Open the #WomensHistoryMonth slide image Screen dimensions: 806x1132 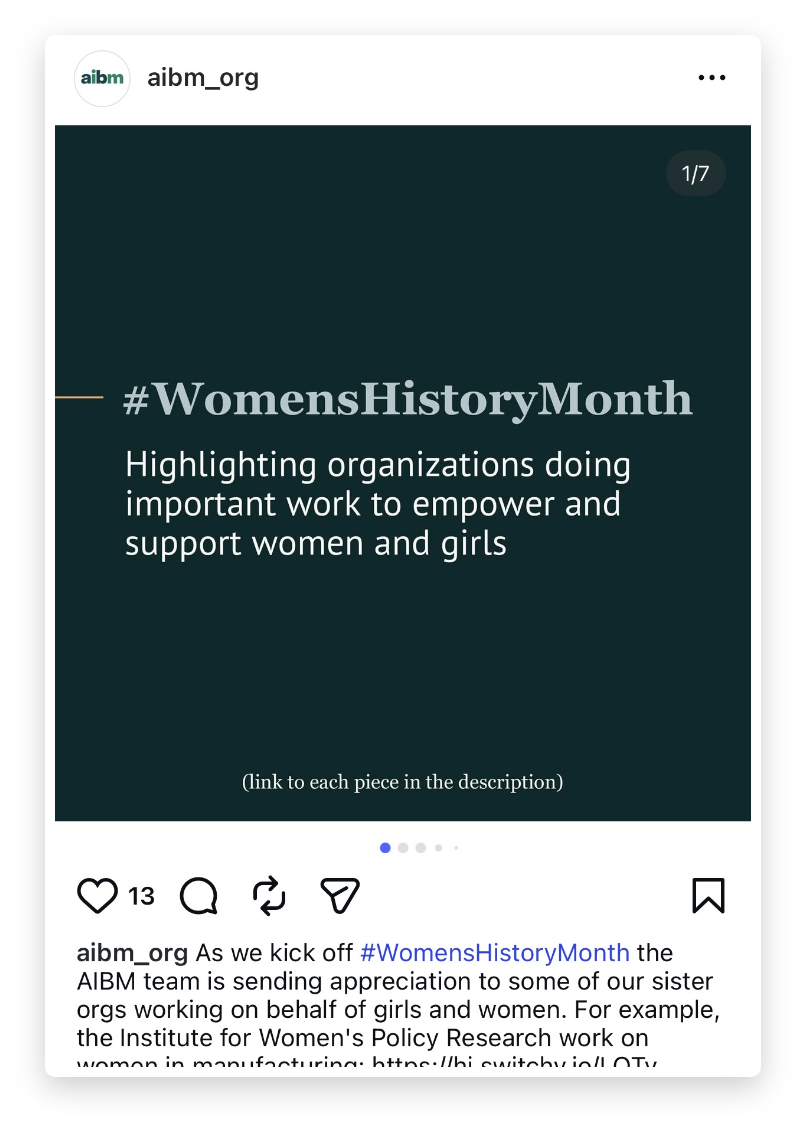point(403,473)
